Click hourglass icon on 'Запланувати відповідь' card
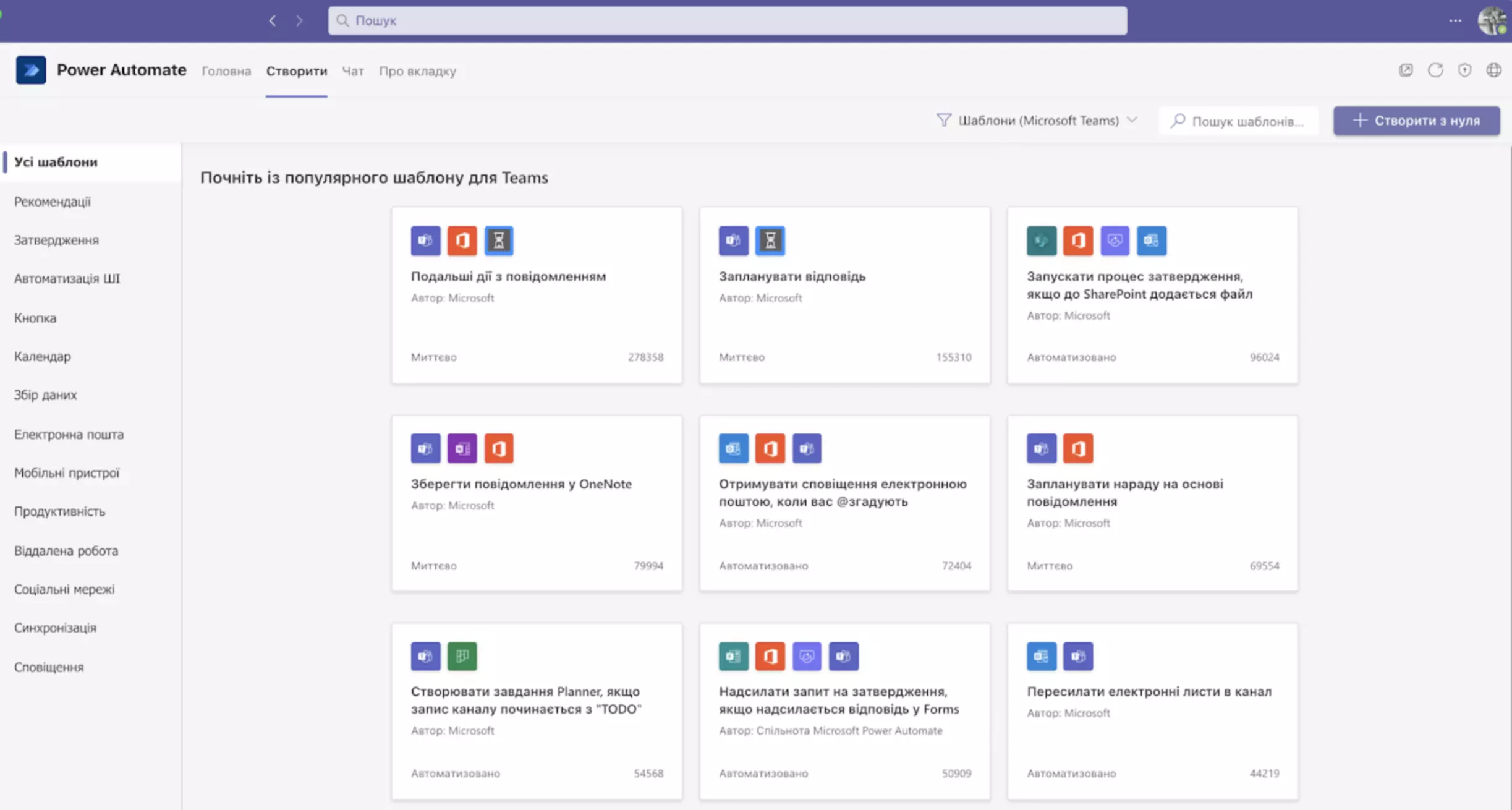The image size is (1512, 810). 770,241
